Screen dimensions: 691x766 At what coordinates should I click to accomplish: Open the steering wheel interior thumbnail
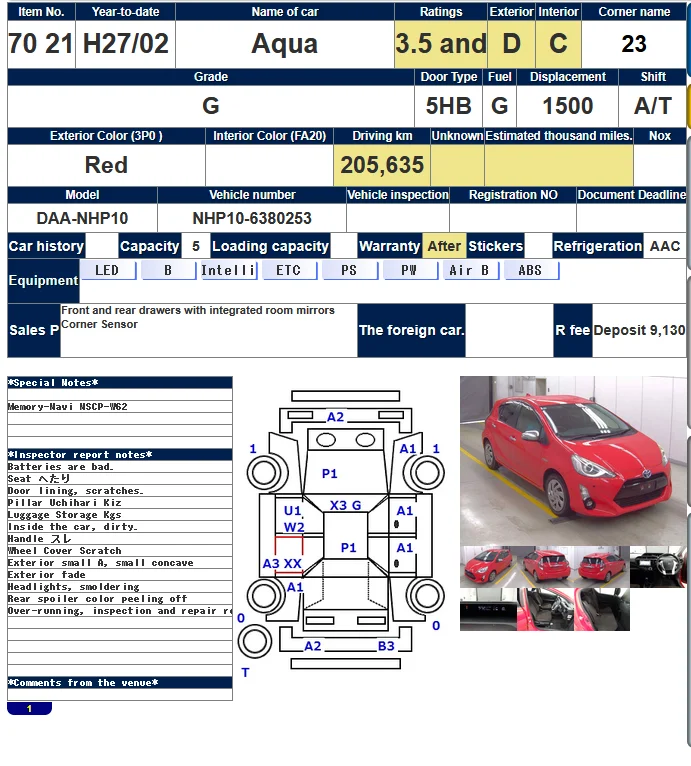coord(658,567)
